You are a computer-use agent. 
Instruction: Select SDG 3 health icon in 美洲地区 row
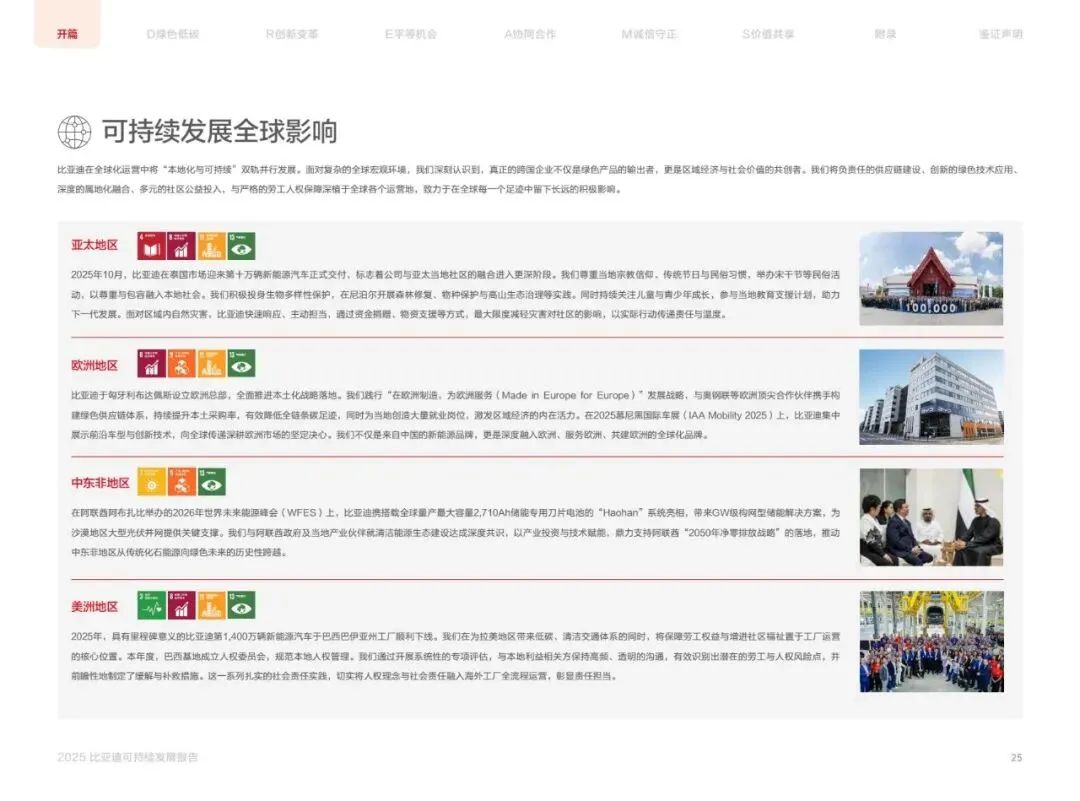[x=152, y=605]
